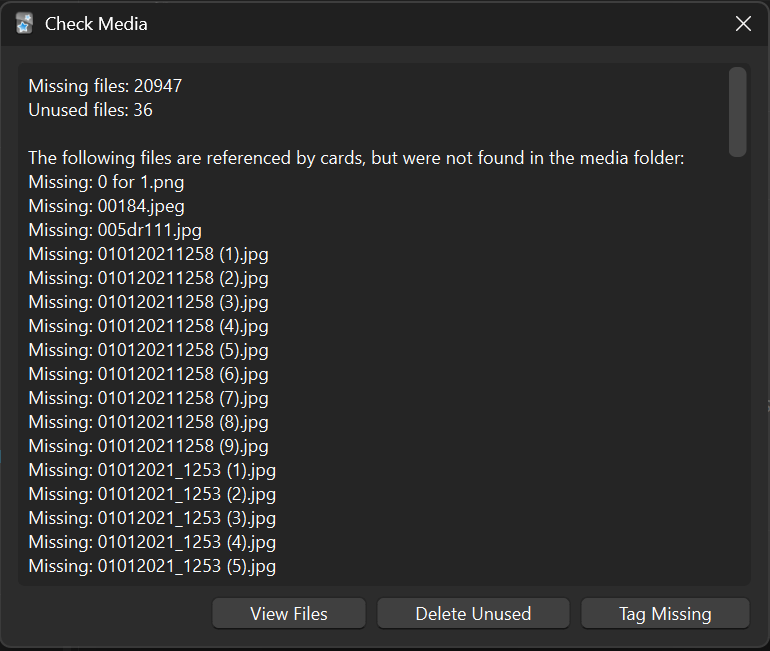Click the "Missing: 005dr111.jpg" entry
This screenshot has width=770, height=651.
(x=115, y=230)
